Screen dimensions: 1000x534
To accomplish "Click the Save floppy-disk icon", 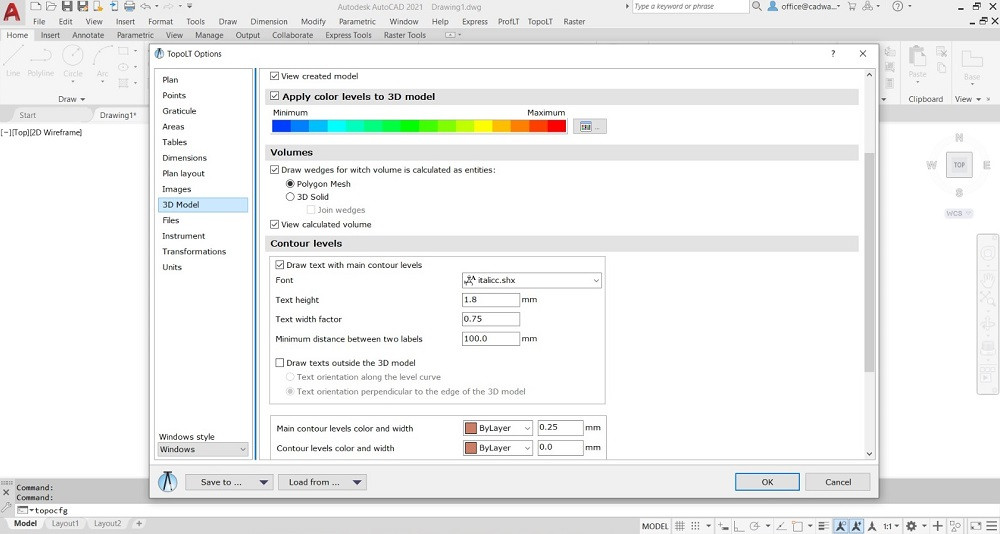I will [x=67, y=6].
